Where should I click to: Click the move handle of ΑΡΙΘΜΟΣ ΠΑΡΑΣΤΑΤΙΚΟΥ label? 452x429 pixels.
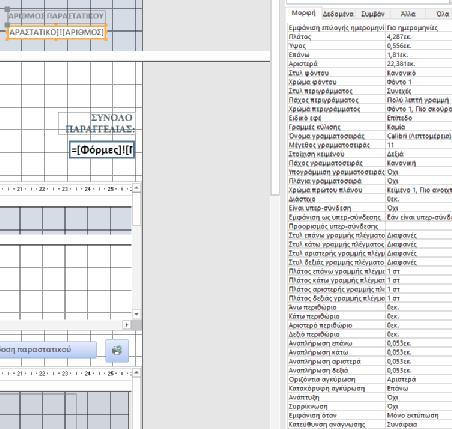pos(7,10)
